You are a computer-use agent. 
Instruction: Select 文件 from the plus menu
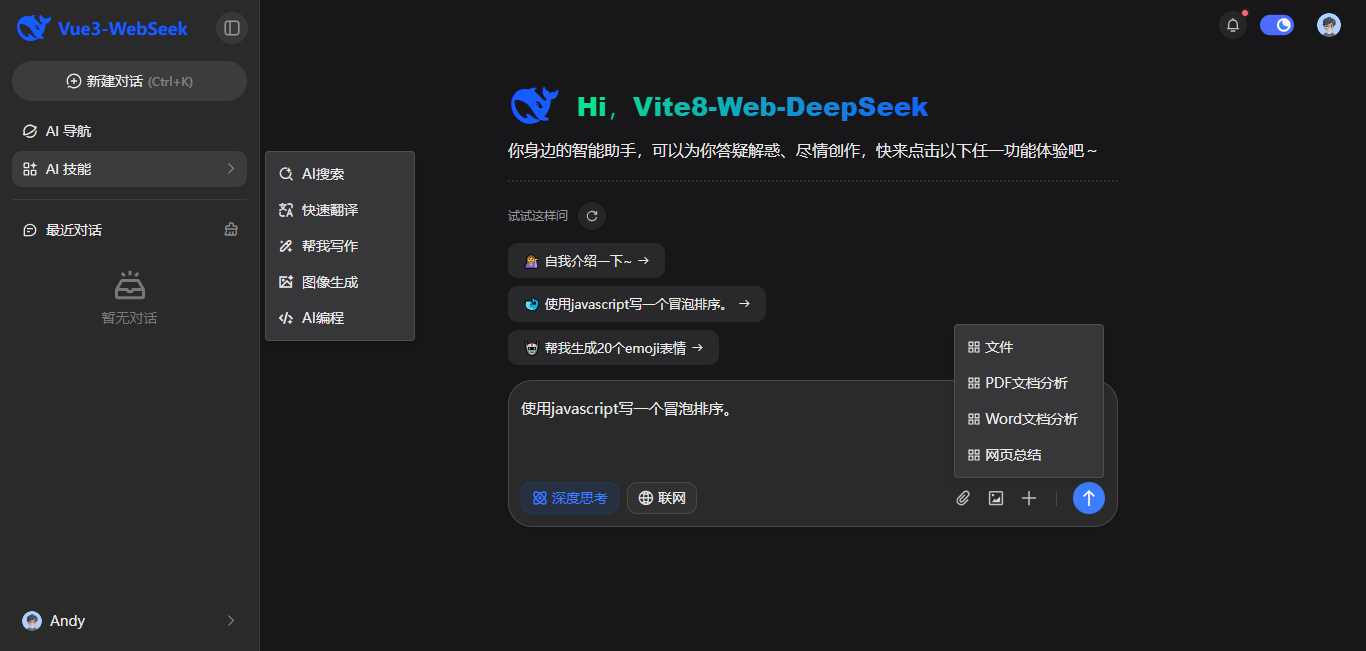click(1029, 347)
